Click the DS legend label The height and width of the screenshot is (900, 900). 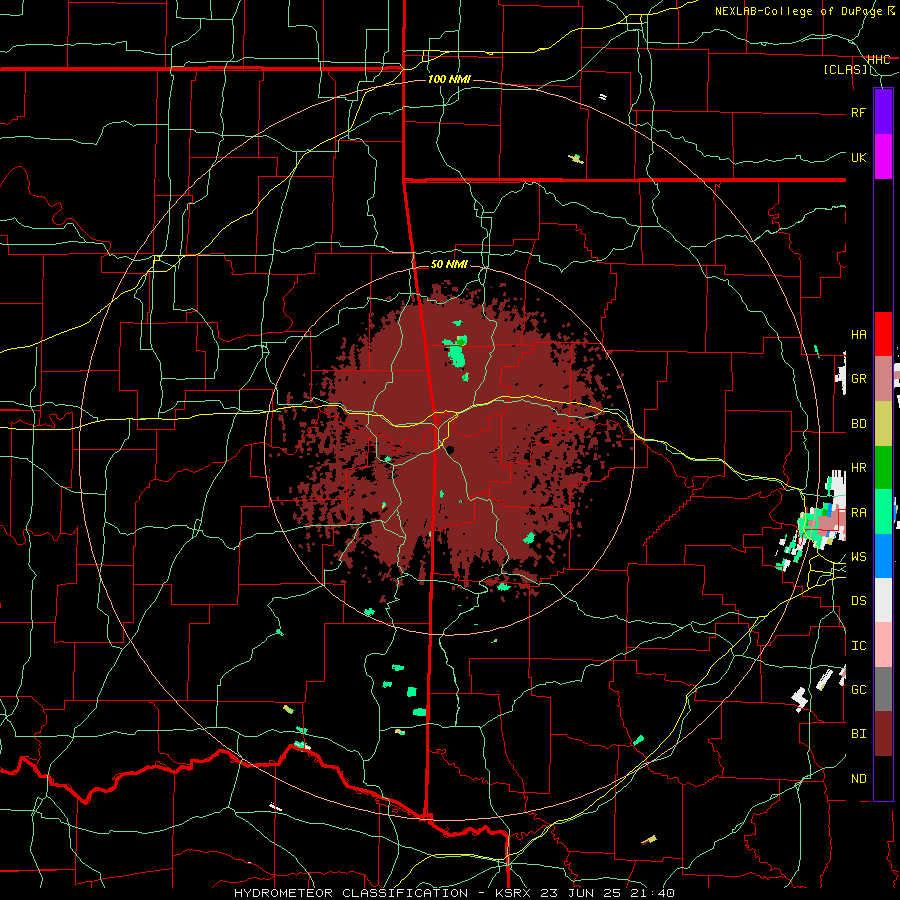pyautogui.click(x=858, y=601)
